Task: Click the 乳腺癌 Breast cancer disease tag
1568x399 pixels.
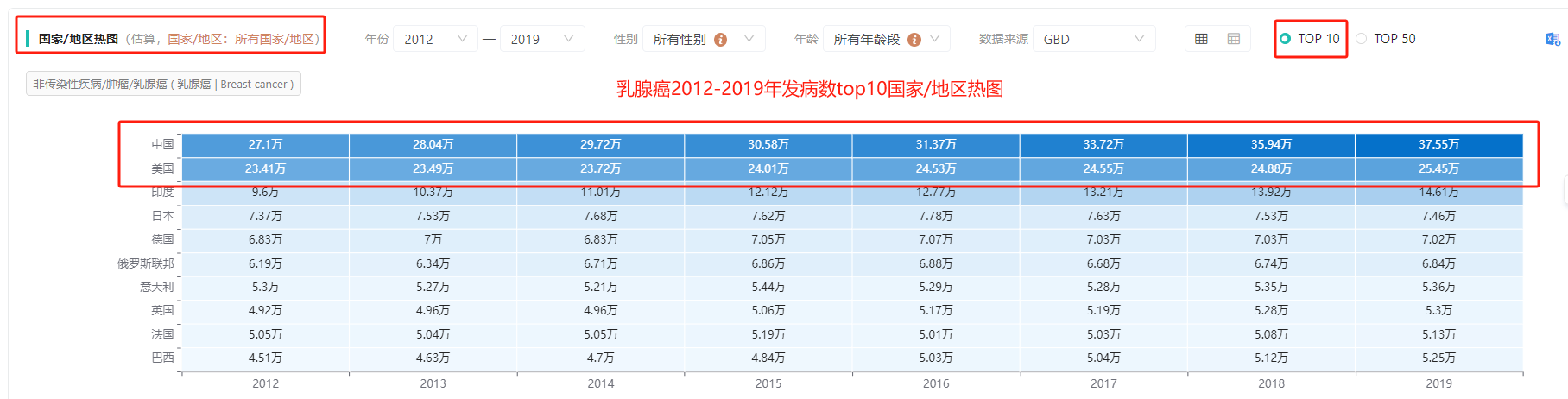Action: pos(163,84)
